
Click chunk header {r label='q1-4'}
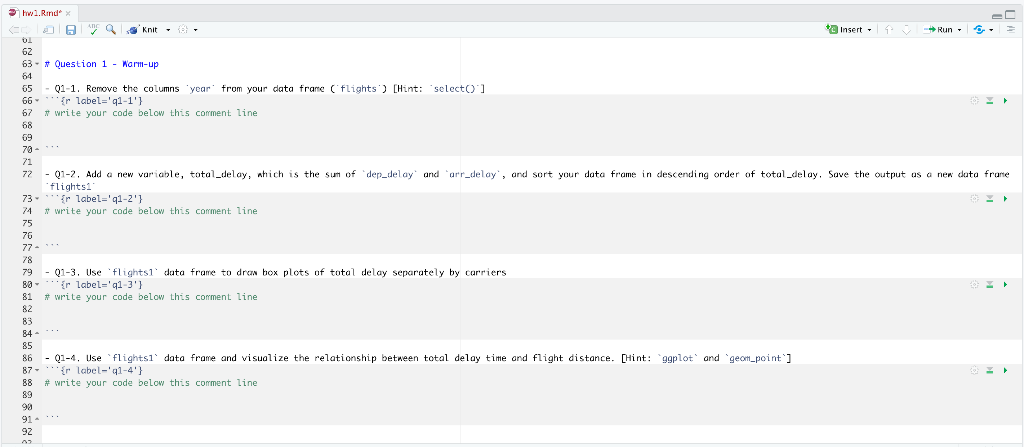pyautogui.click(x=93, y=371)
